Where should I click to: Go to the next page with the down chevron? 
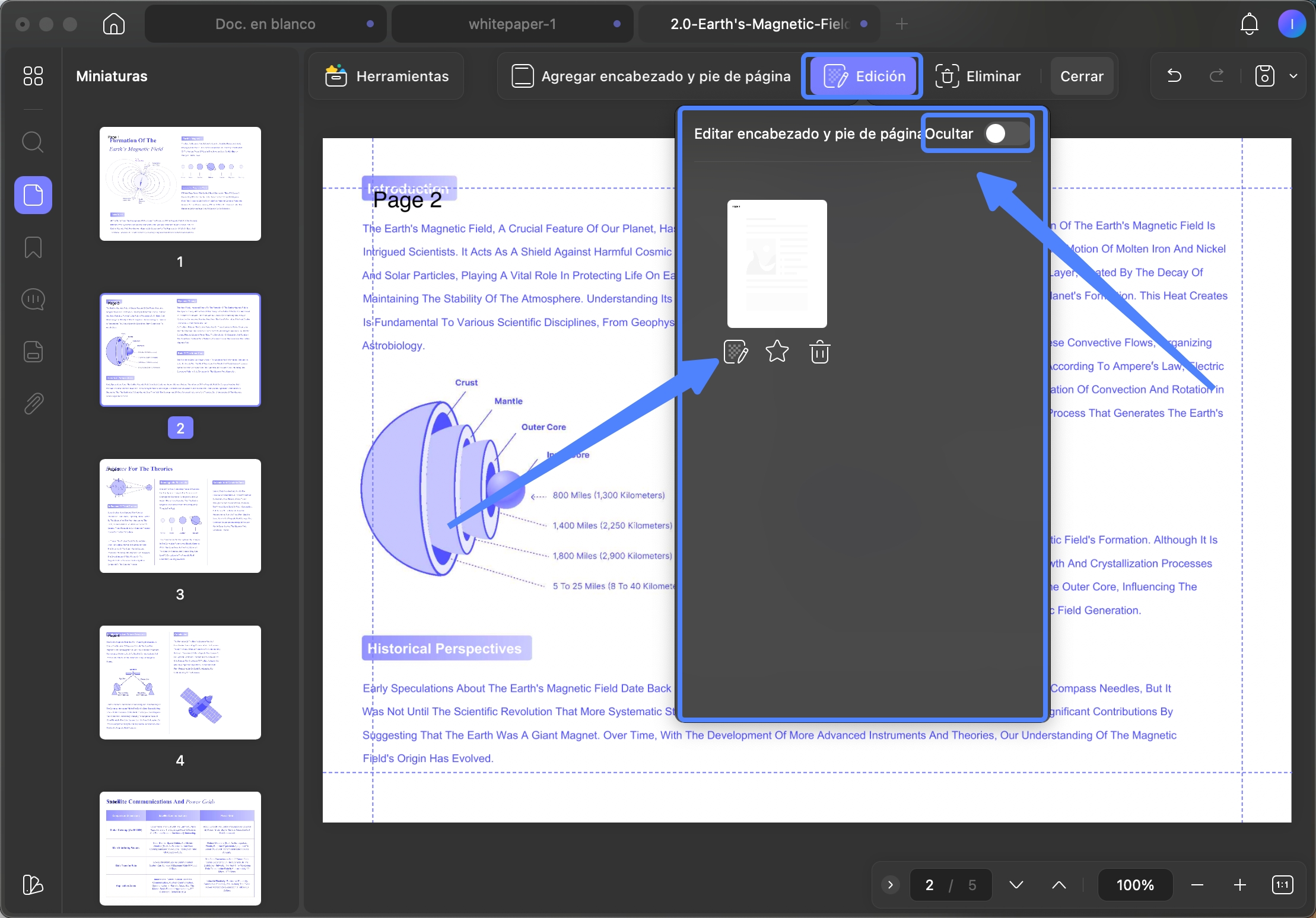(1016, 885)
